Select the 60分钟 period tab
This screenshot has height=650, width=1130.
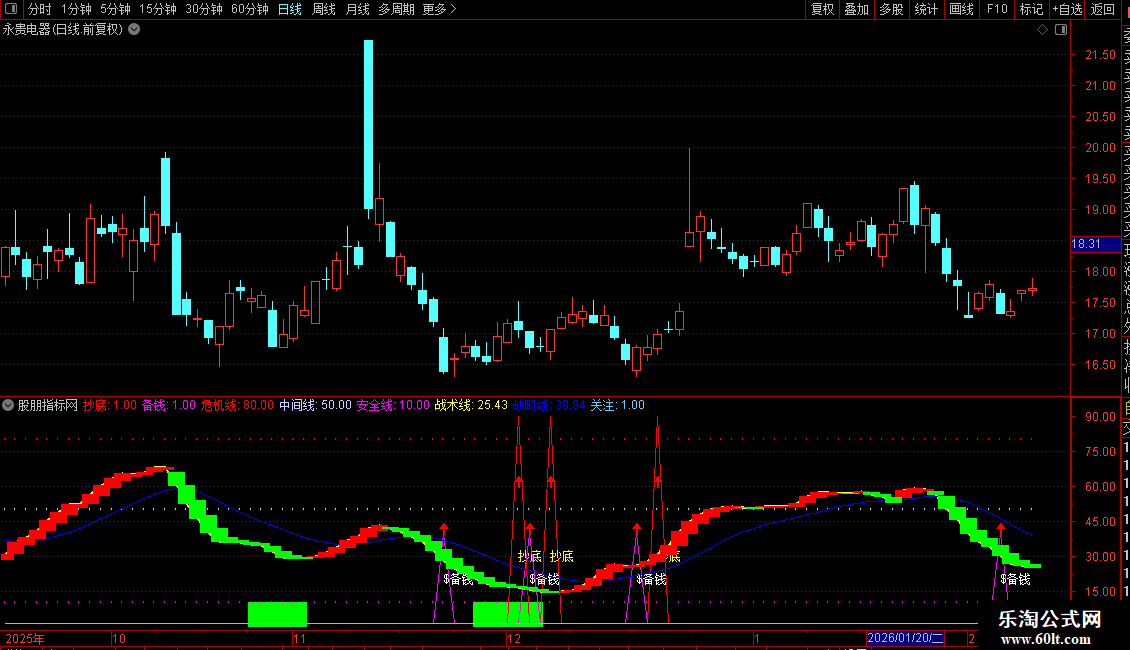point(249,9)
